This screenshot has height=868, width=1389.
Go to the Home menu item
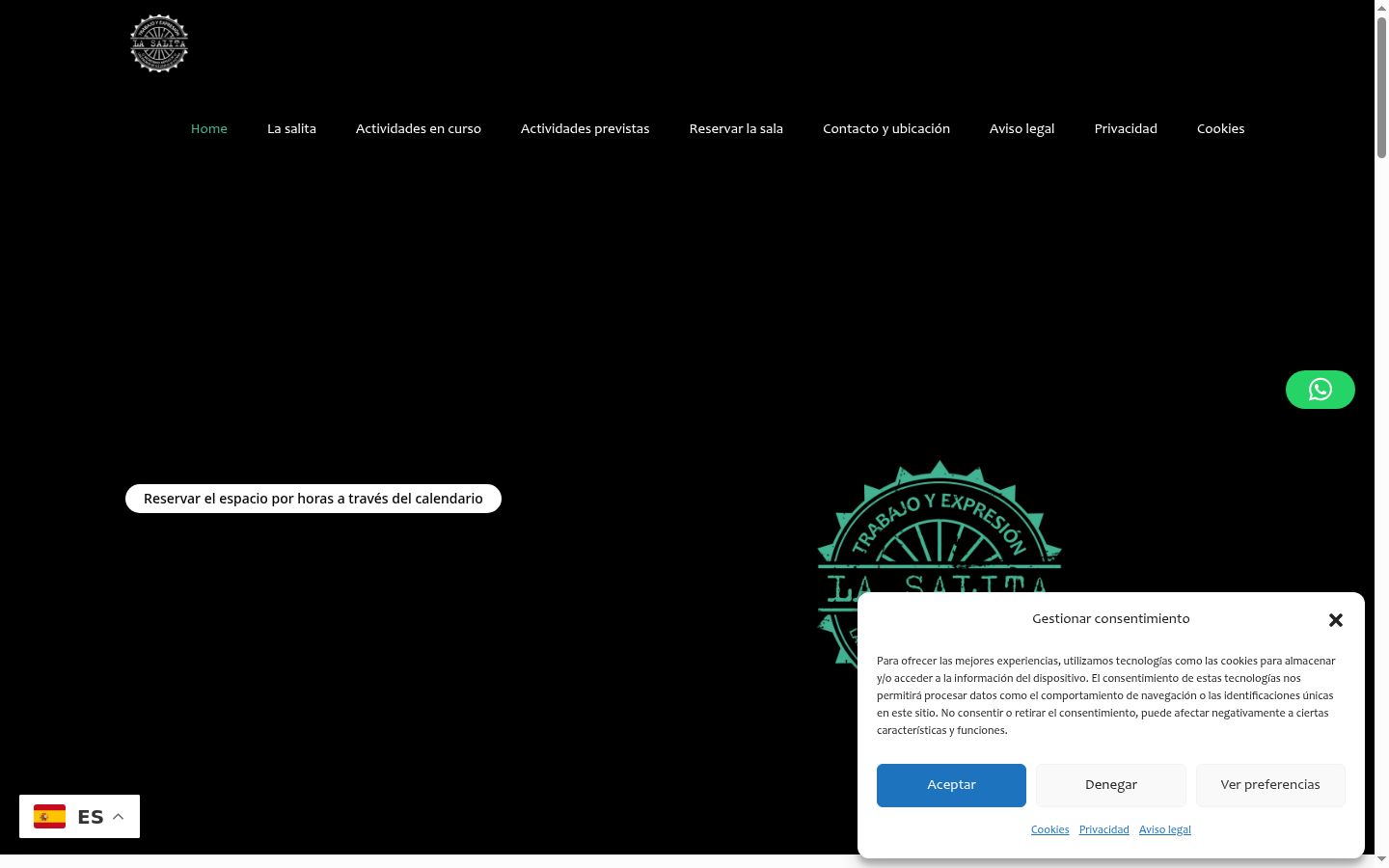coord(209,128)
